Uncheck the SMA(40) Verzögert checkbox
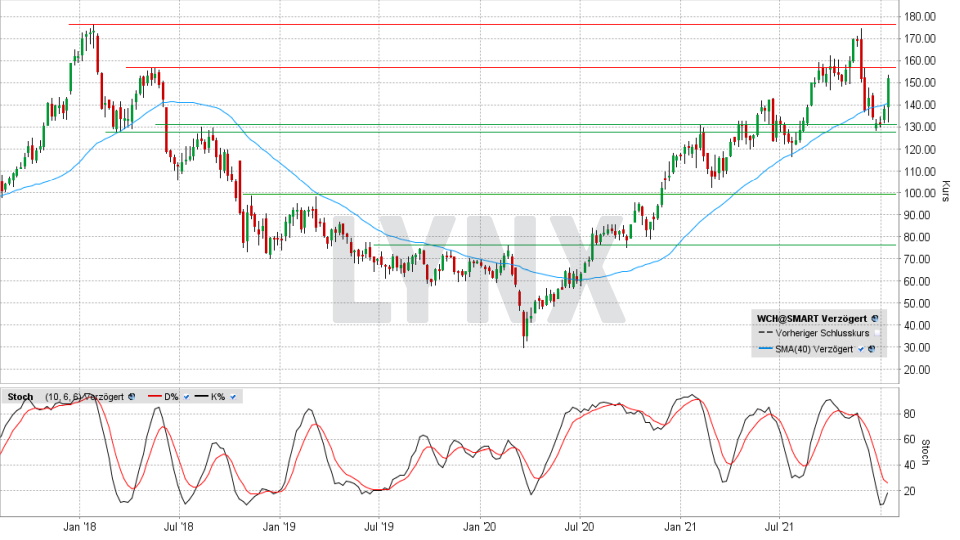Image resolution: width=960 pixels, height=540 pixels. pos(861,349)
